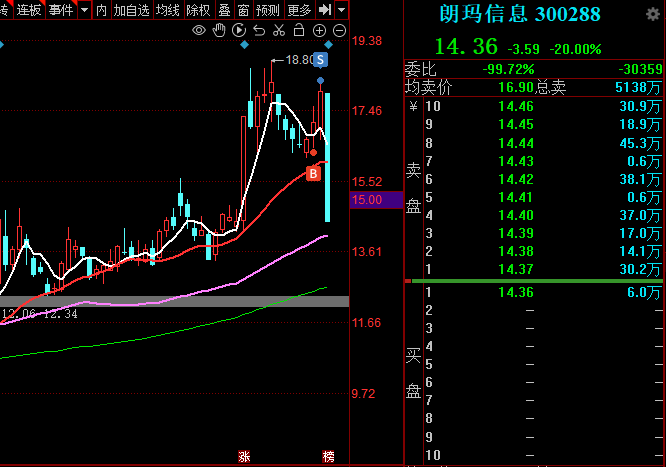666x467 pixels.
Task: Select the 连板 tab
Action: click(x=29, y=10)
